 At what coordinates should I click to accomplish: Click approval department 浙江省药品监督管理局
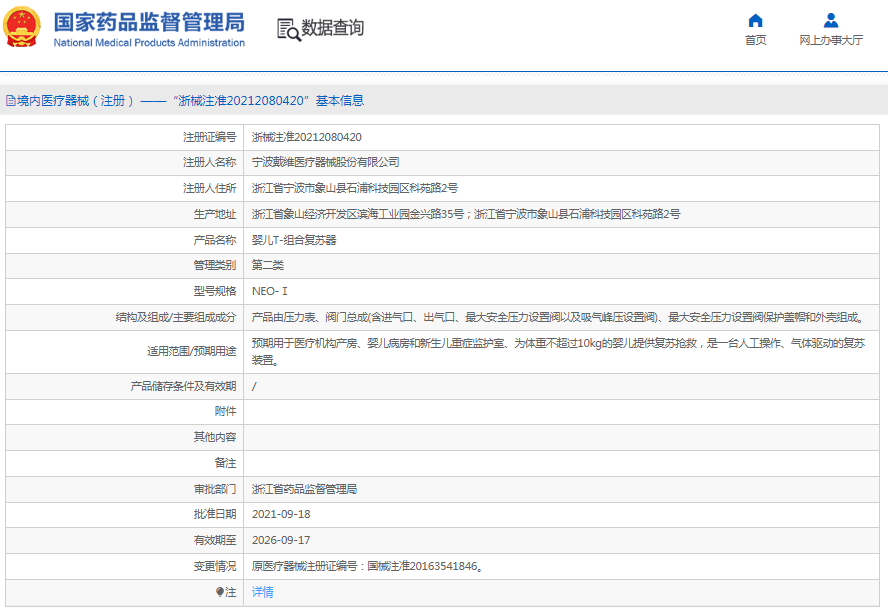point(304,489)
